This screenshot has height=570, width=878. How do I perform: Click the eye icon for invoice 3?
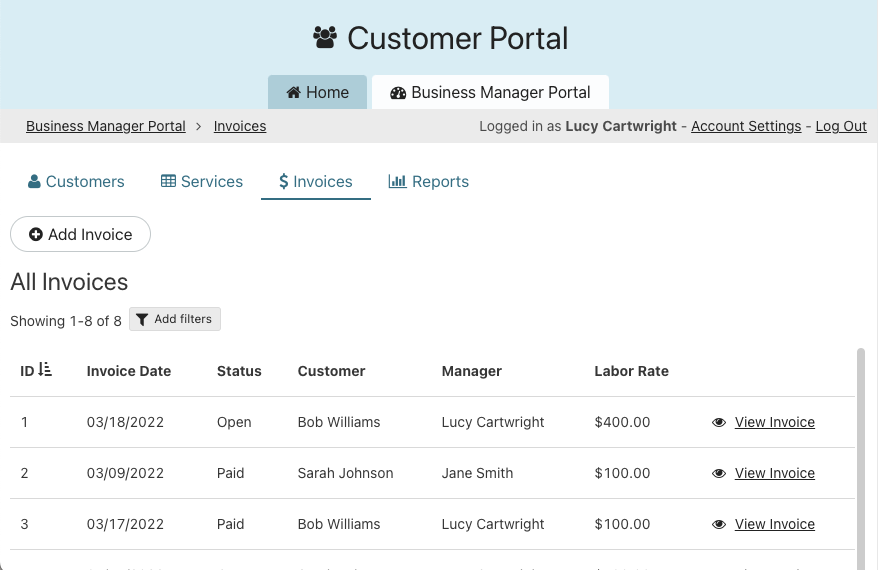[718, 525]
